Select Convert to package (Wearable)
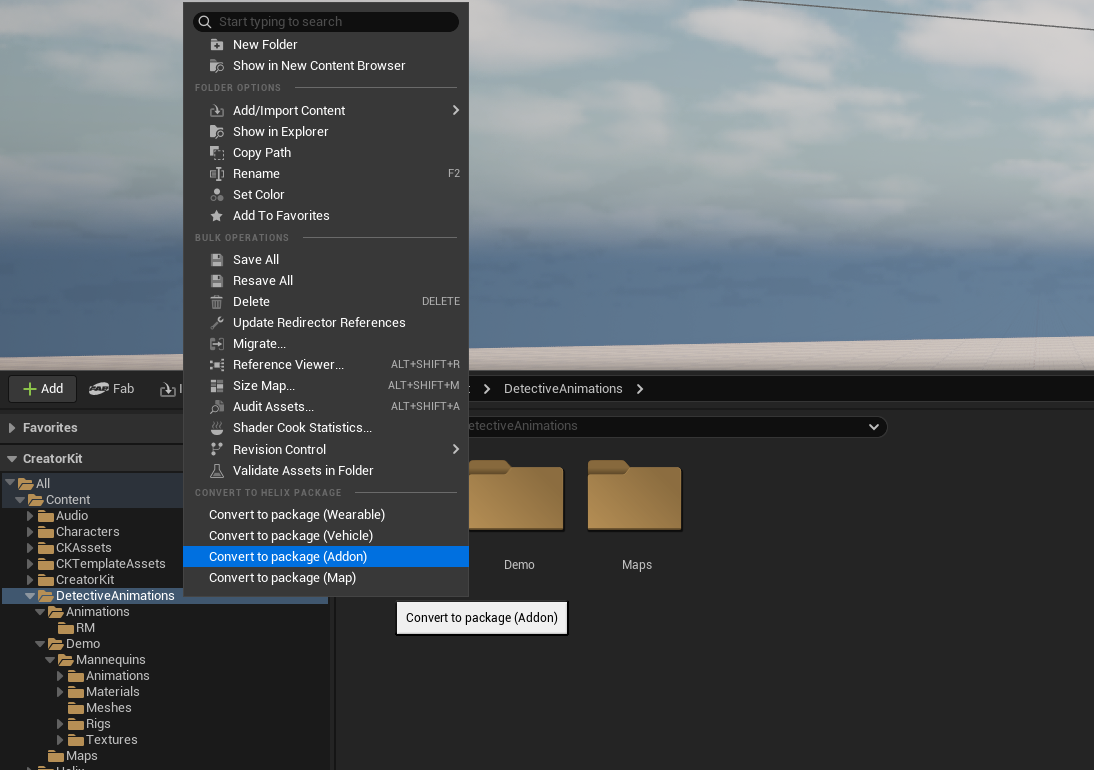Viewport: 1094px width, 770px height. (x=296, y=515)
